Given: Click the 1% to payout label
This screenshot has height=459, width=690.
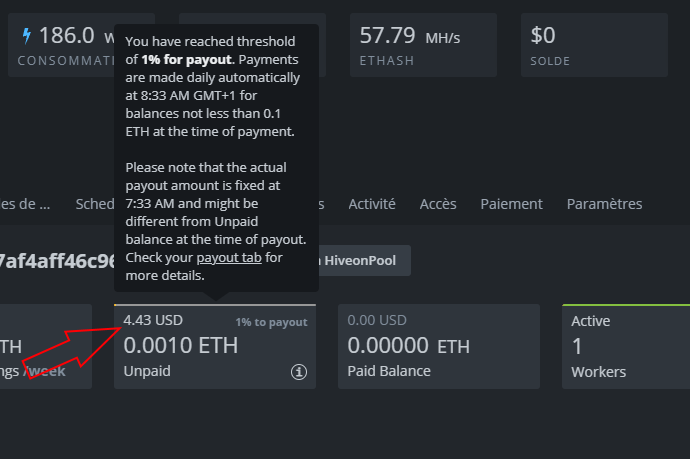Looking at the screenshot, I should pyautogui.click(x=271, y=322).
